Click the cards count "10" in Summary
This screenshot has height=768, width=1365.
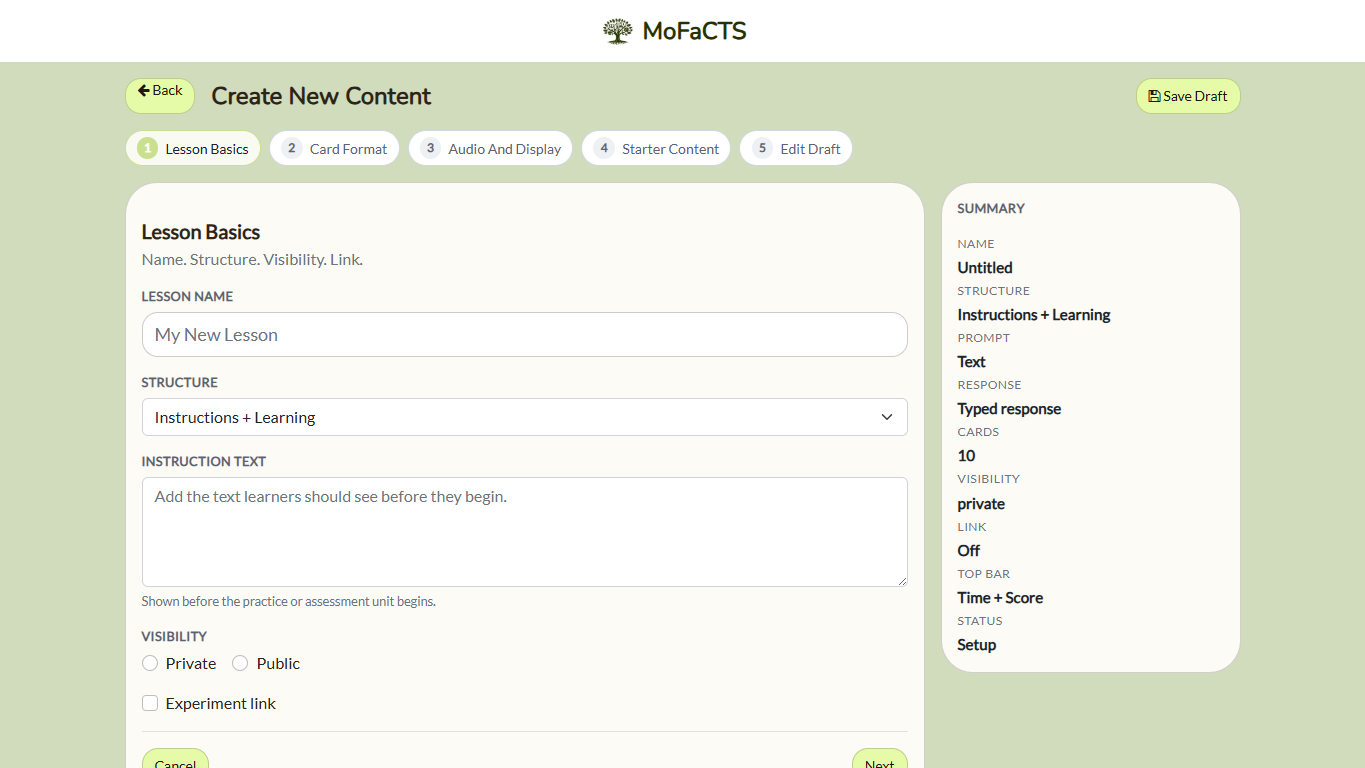[x=966, y=456]
